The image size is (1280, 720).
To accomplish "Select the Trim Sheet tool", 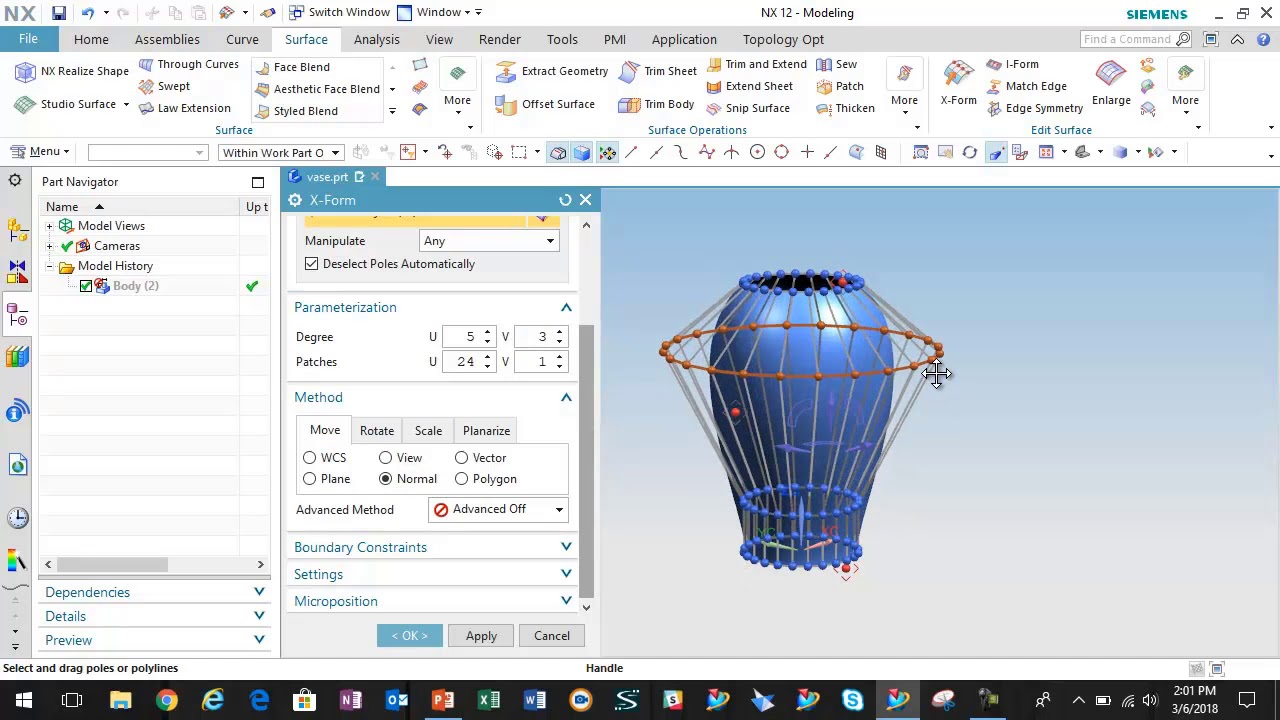I will (659, 71).
